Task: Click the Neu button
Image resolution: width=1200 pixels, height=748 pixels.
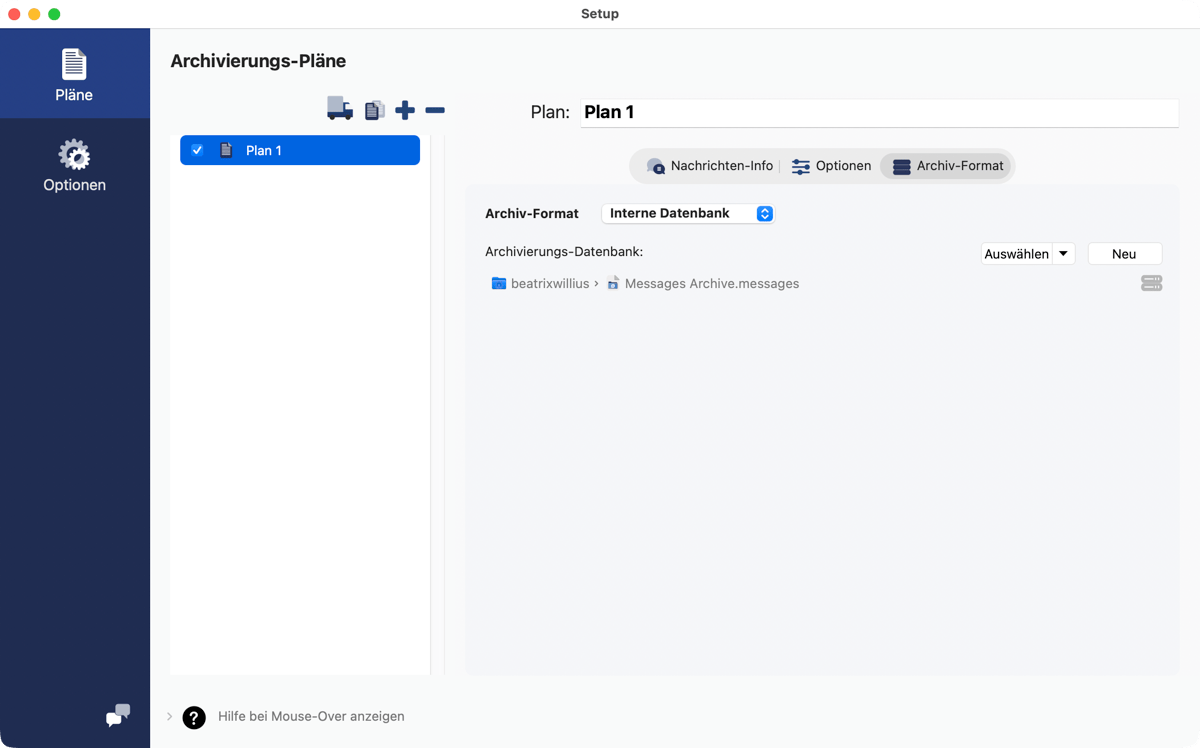Action: (x=1124, y=254)
